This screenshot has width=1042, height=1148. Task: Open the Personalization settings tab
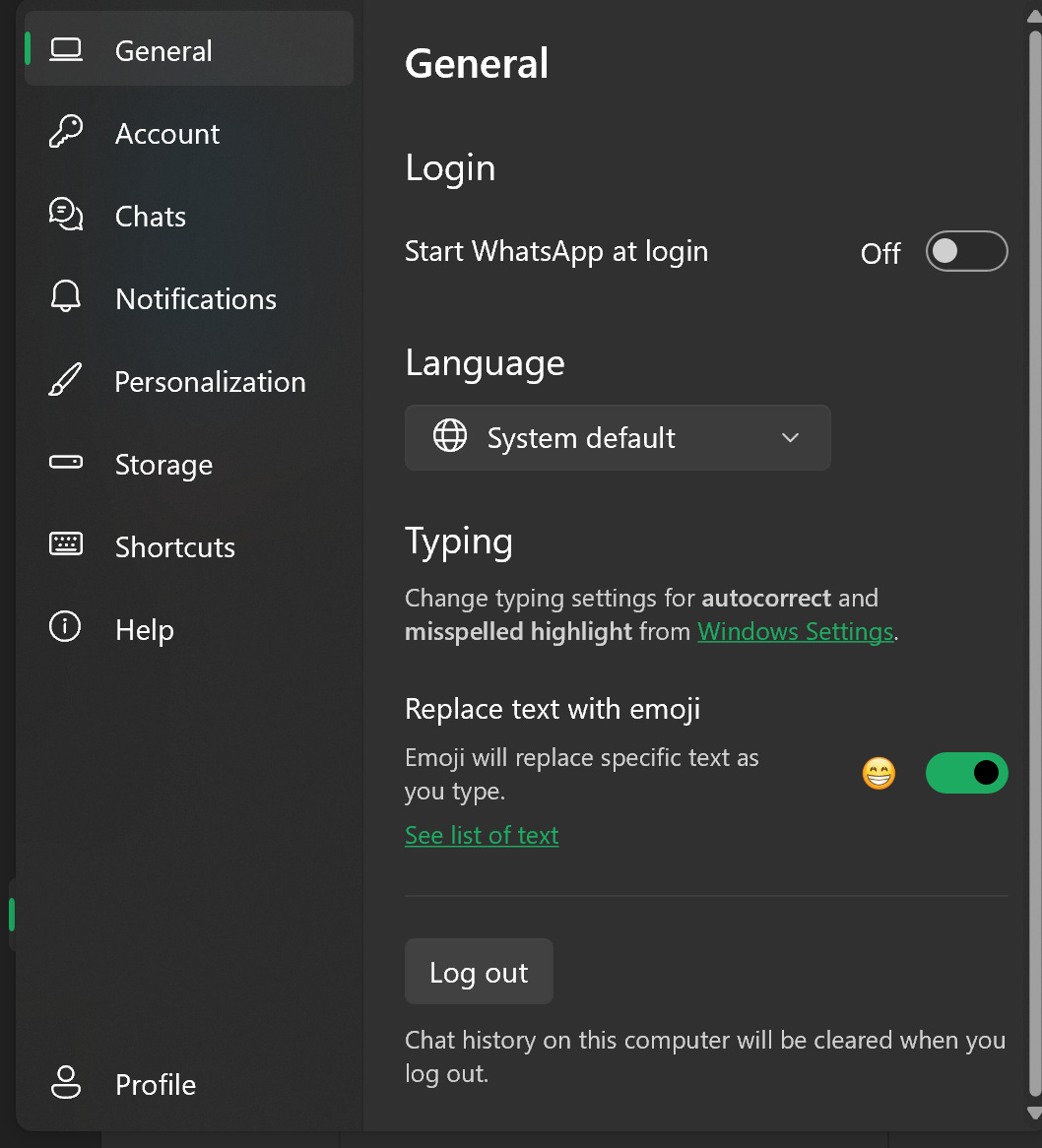pos(189,381)
